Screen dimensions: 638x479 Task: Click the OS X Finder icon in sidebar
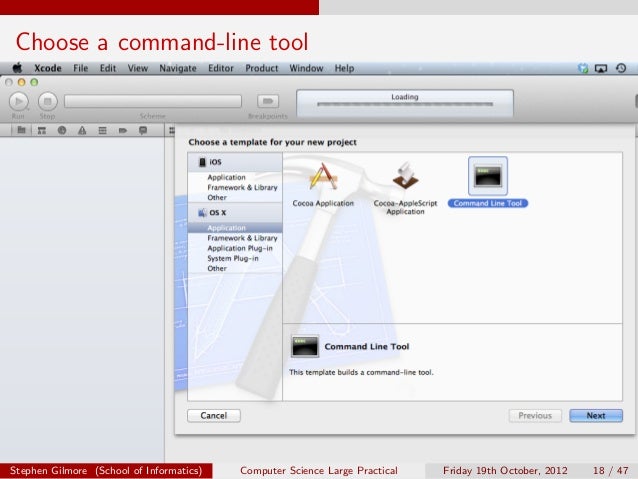point(202,212)
